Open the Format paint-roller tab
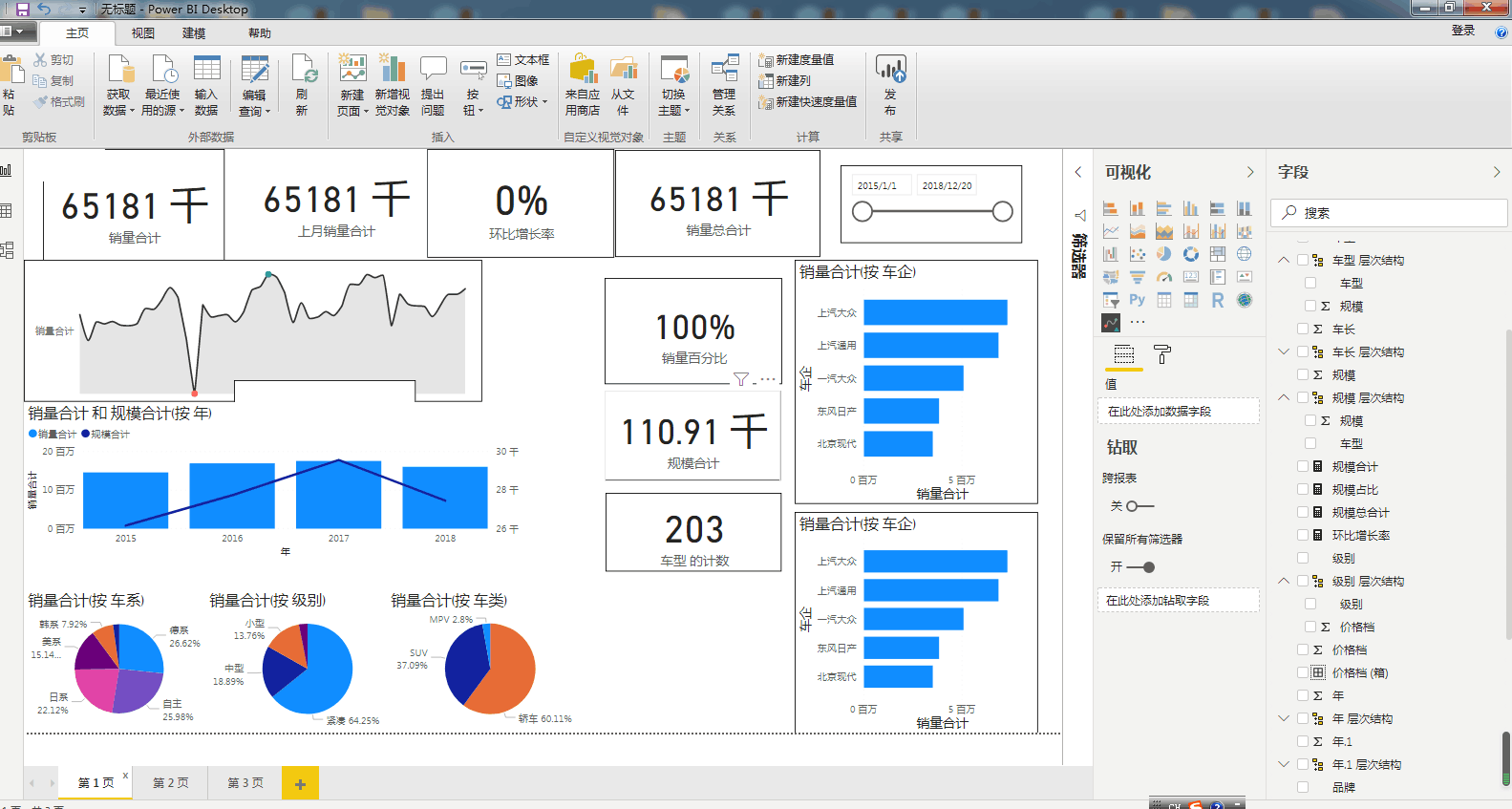1512x809 pixels. [1162, 355]
